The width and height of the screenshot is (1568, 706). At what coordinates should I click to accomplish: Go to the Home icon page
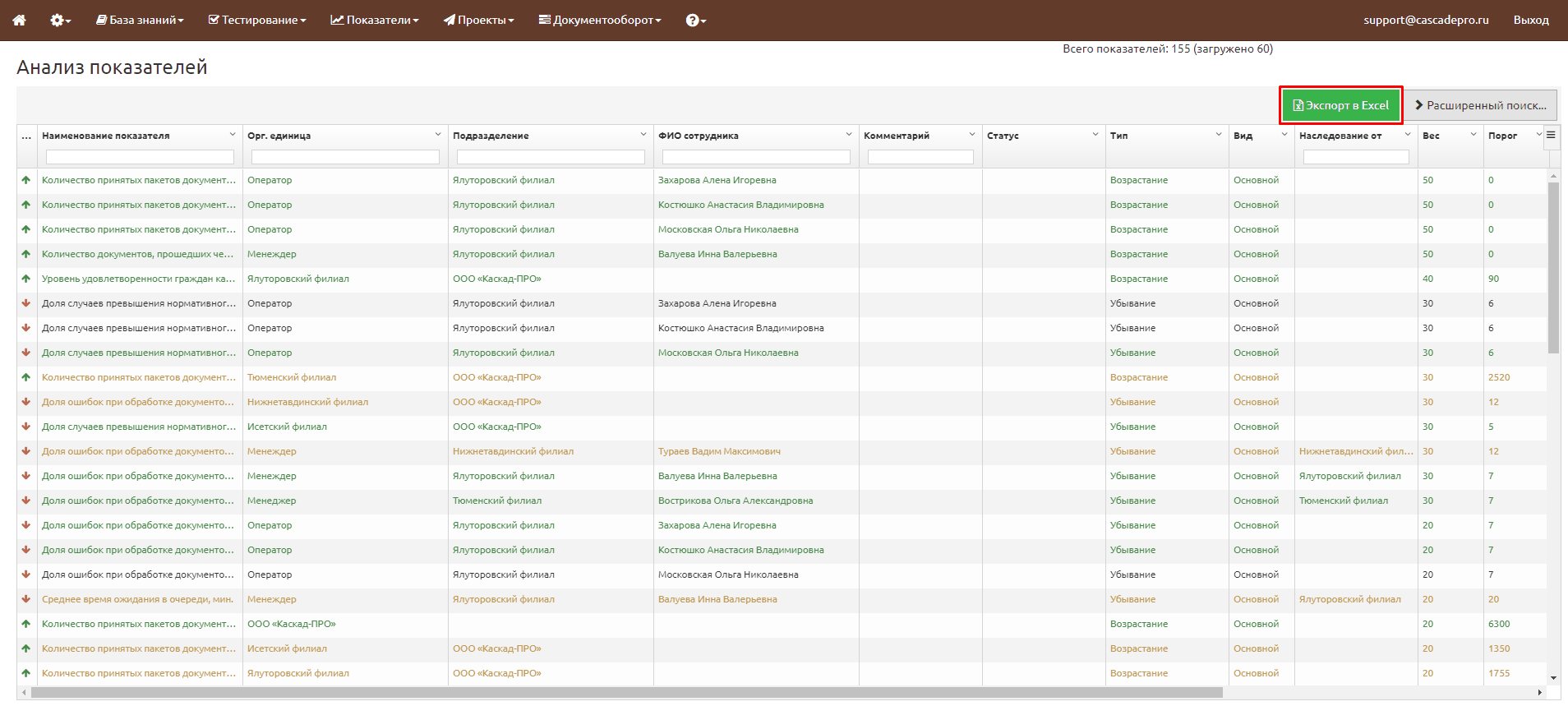(19, 20)
